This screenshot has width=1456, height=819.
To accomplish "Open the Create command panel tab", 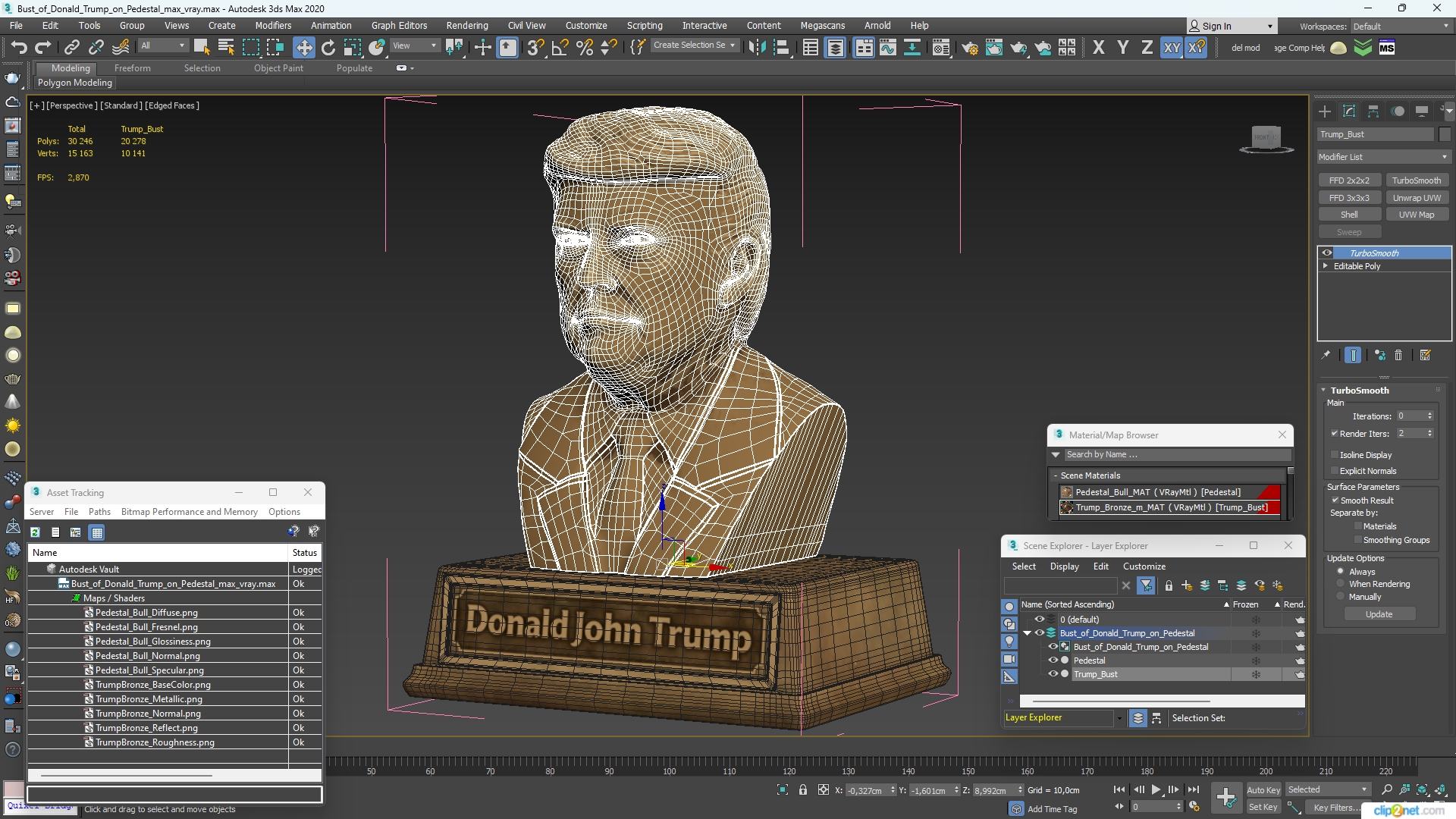I will point(1325,111).
